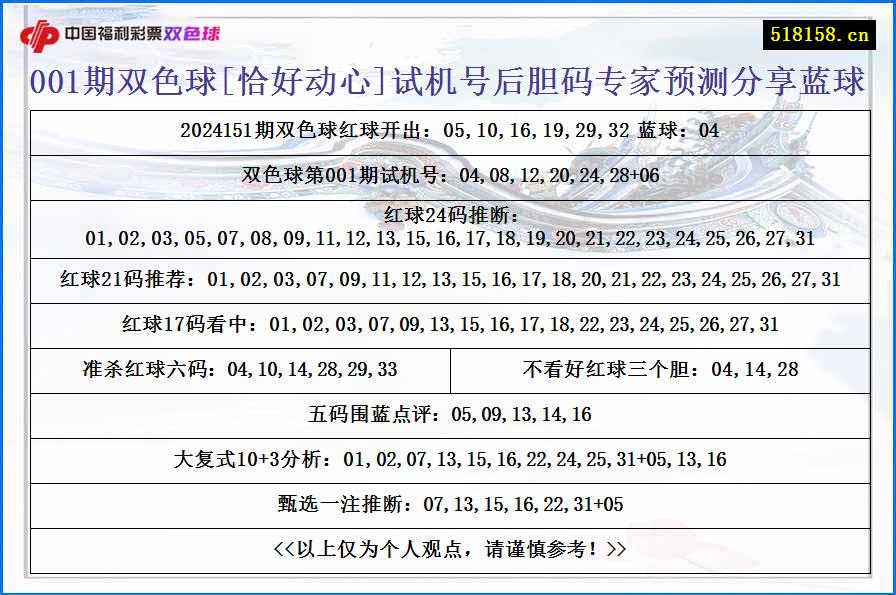
Task: Click the 双色球 logo text graphic
Action: (192, 32)
